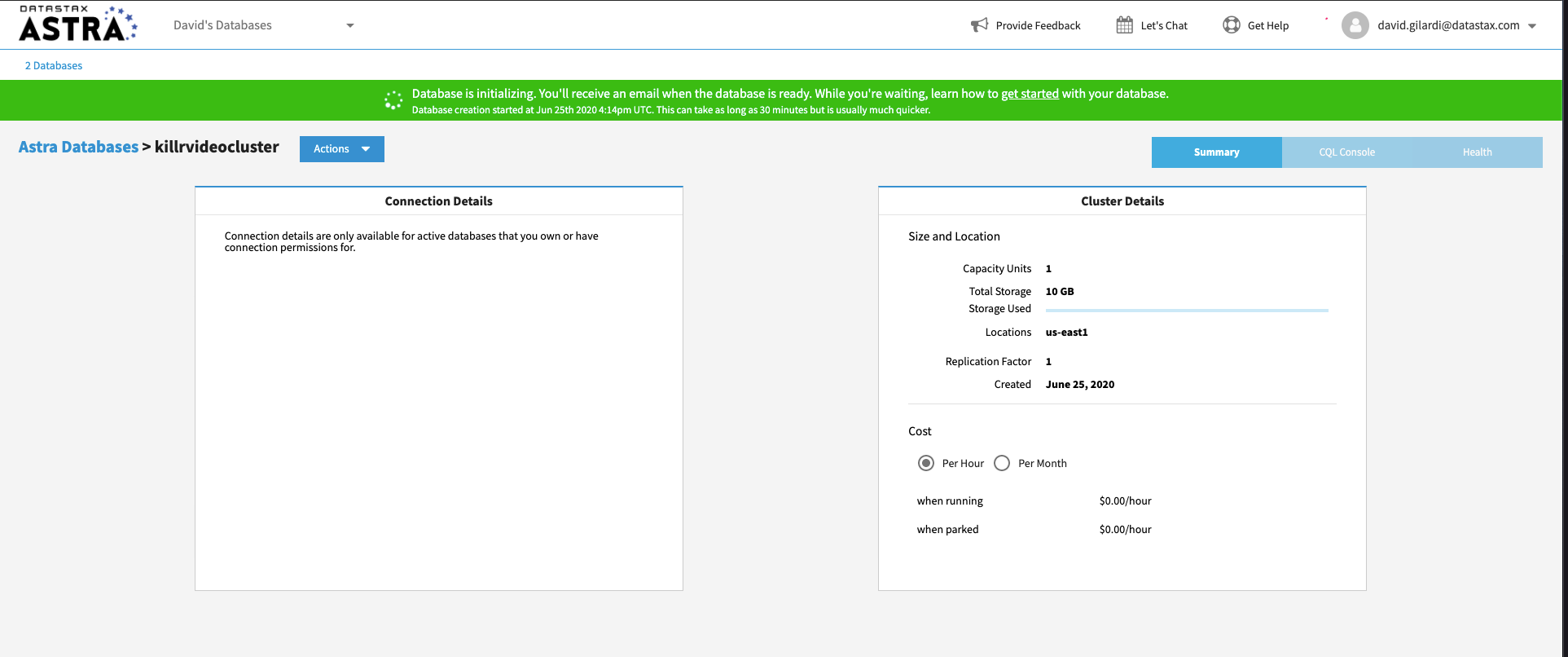Click the killrvideocluster database name

click(x=217, y=147)
